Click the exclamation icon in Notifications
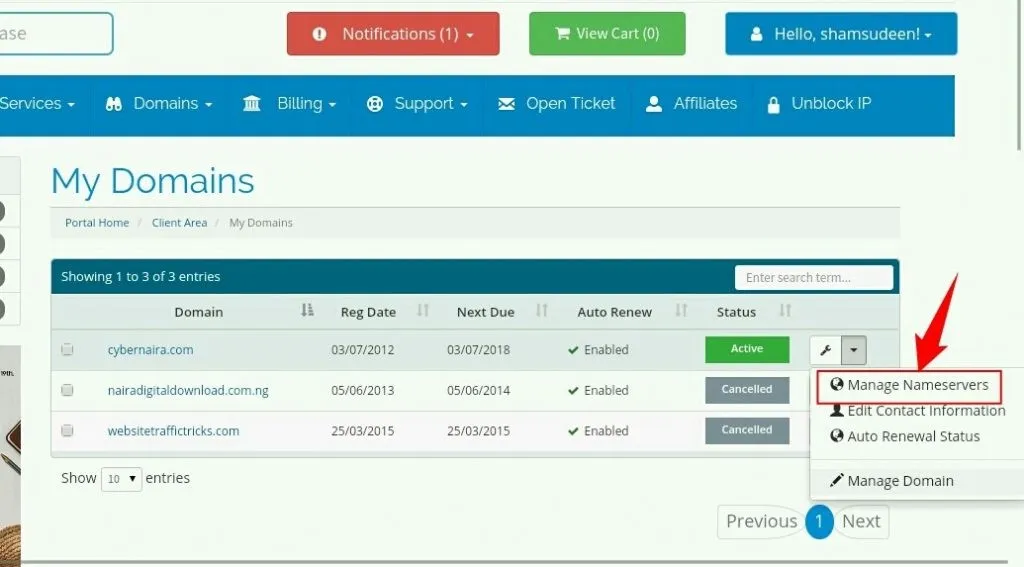 point(319,34)
